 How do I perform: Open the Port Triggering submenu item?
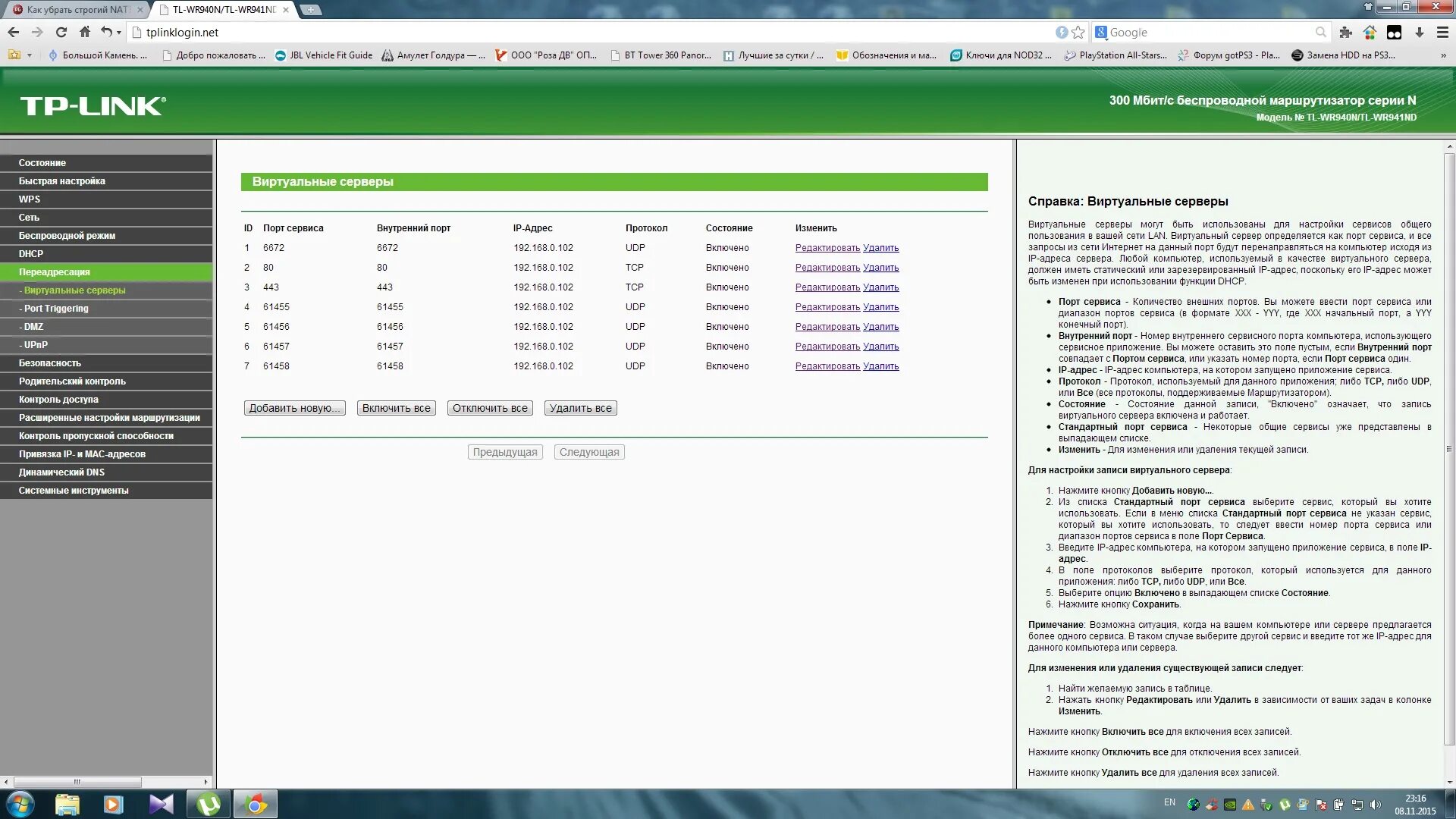click(x=55, y=309)
